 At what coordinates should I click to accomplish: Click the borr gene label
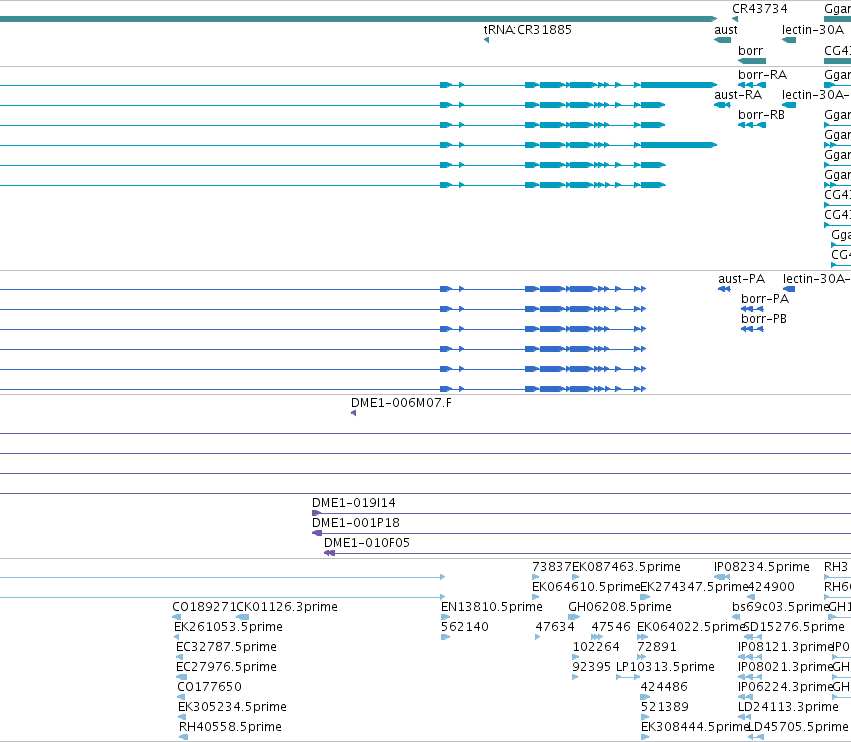[750, 51]
